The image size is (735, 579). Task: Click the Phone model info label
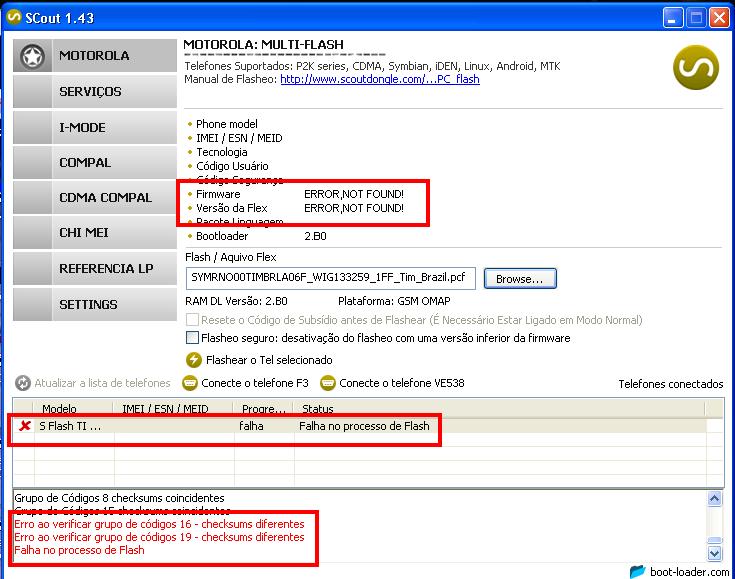227,124
